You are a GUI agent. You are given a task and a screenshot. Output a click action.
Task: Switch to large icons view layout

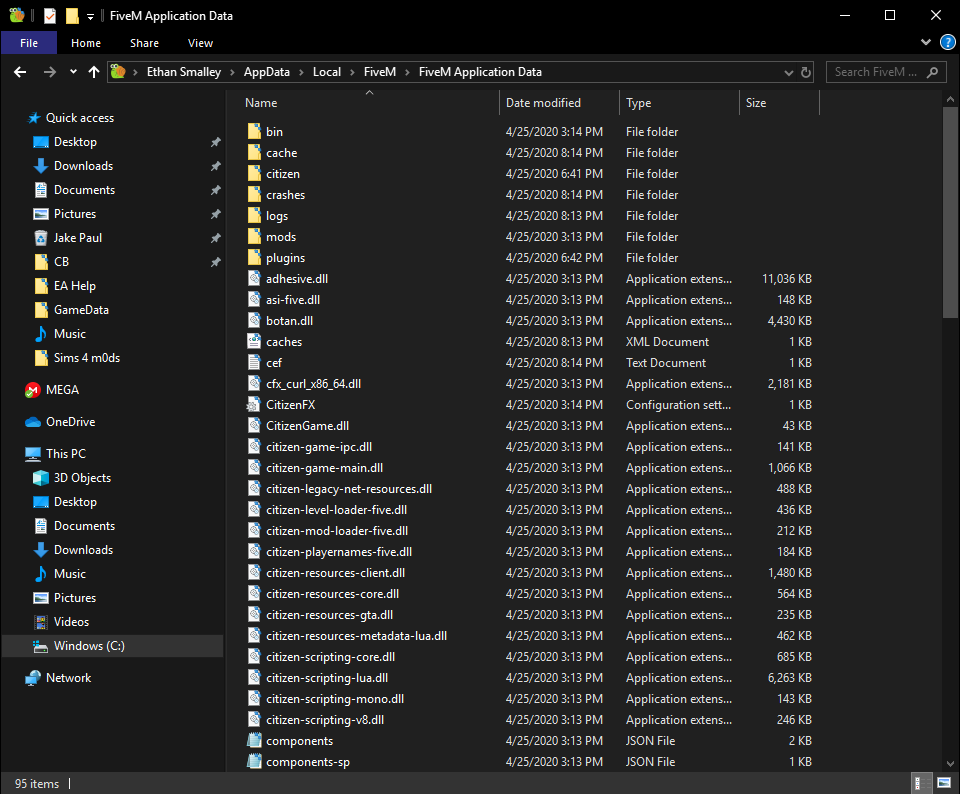[943, 783]
